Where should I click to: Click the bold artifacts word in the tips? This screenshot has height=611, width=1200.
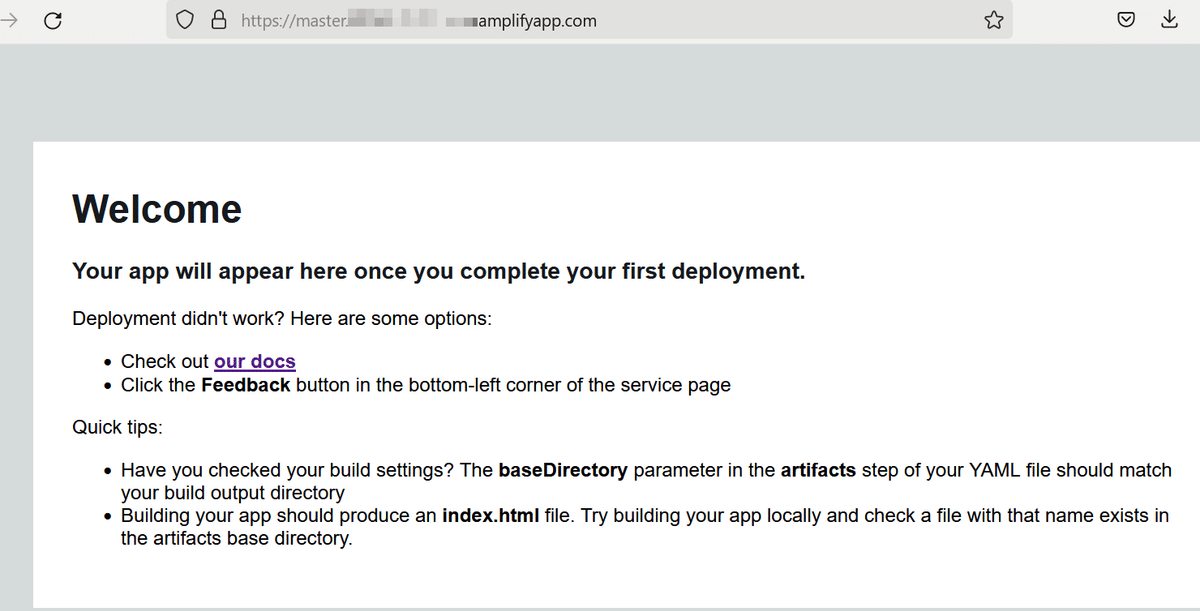point(818,470)
